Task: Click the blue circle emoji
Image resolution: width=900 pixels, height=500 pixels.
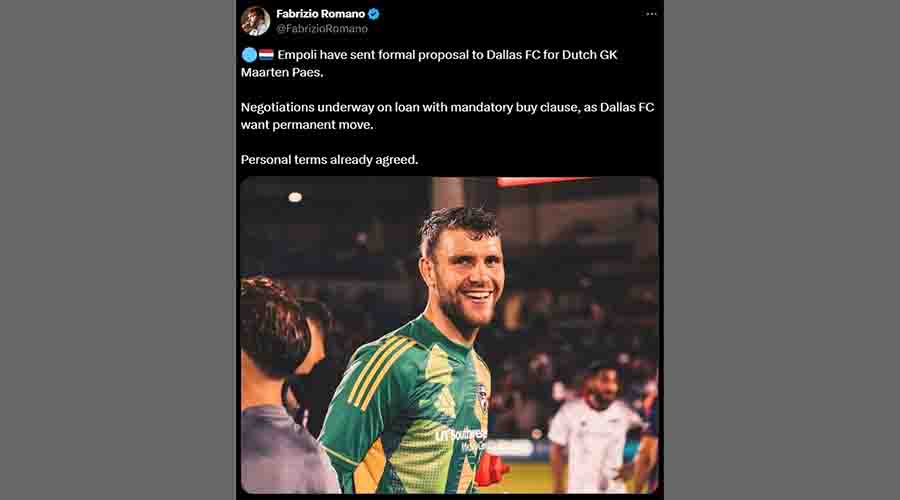Action: pos(249,55)
